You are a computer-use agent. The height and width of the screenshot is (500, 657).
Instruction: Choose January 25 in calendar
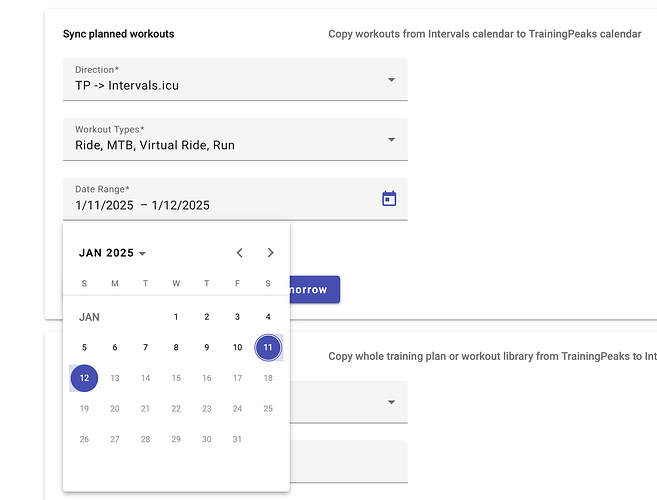coord(268,409)
